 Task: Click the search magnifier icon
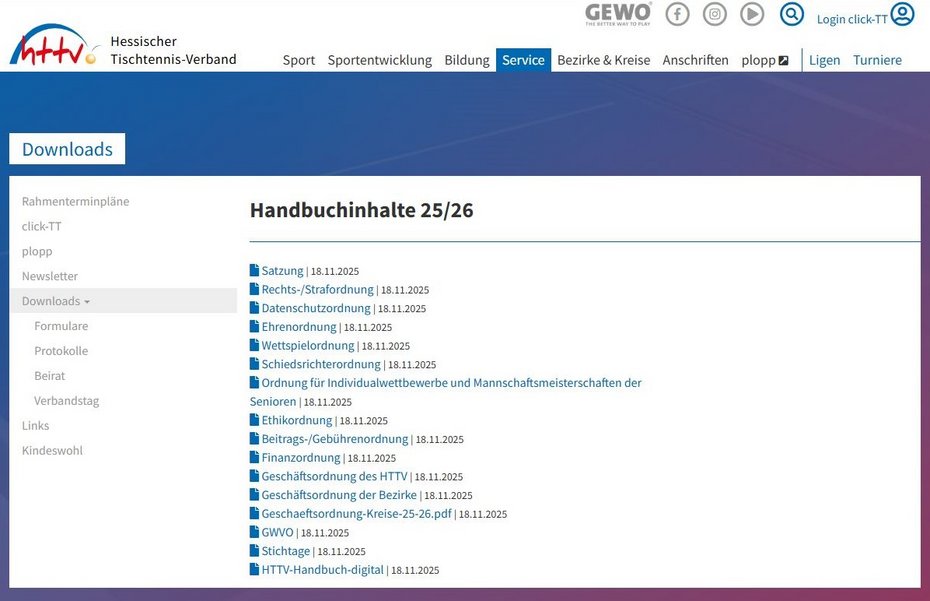[x=792, y=14]
